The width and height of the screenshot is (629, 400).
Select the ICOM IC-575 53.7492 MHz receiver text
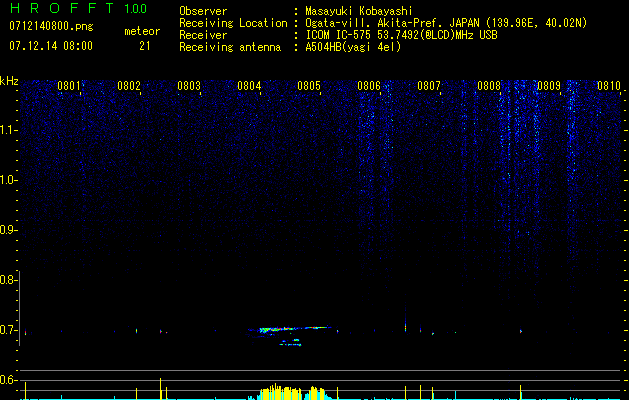pos(402,35)
